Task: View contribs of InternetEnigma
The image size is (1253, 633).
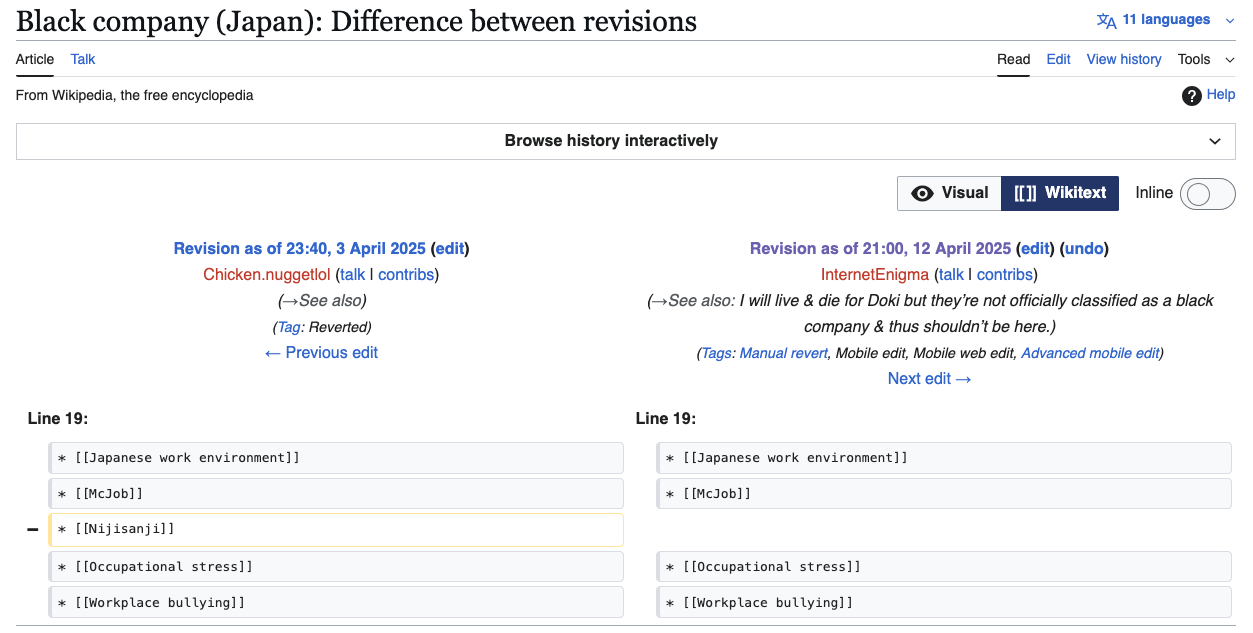Action: click(x=1004, y=274)
